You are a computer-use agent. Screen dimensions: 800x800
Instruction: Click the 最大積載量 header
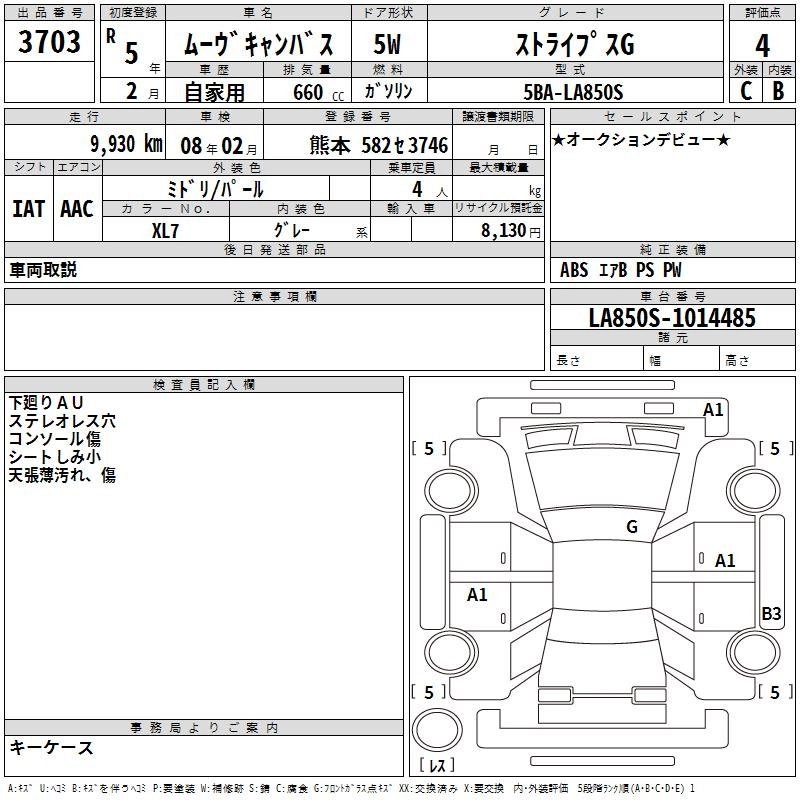point(498,167)
